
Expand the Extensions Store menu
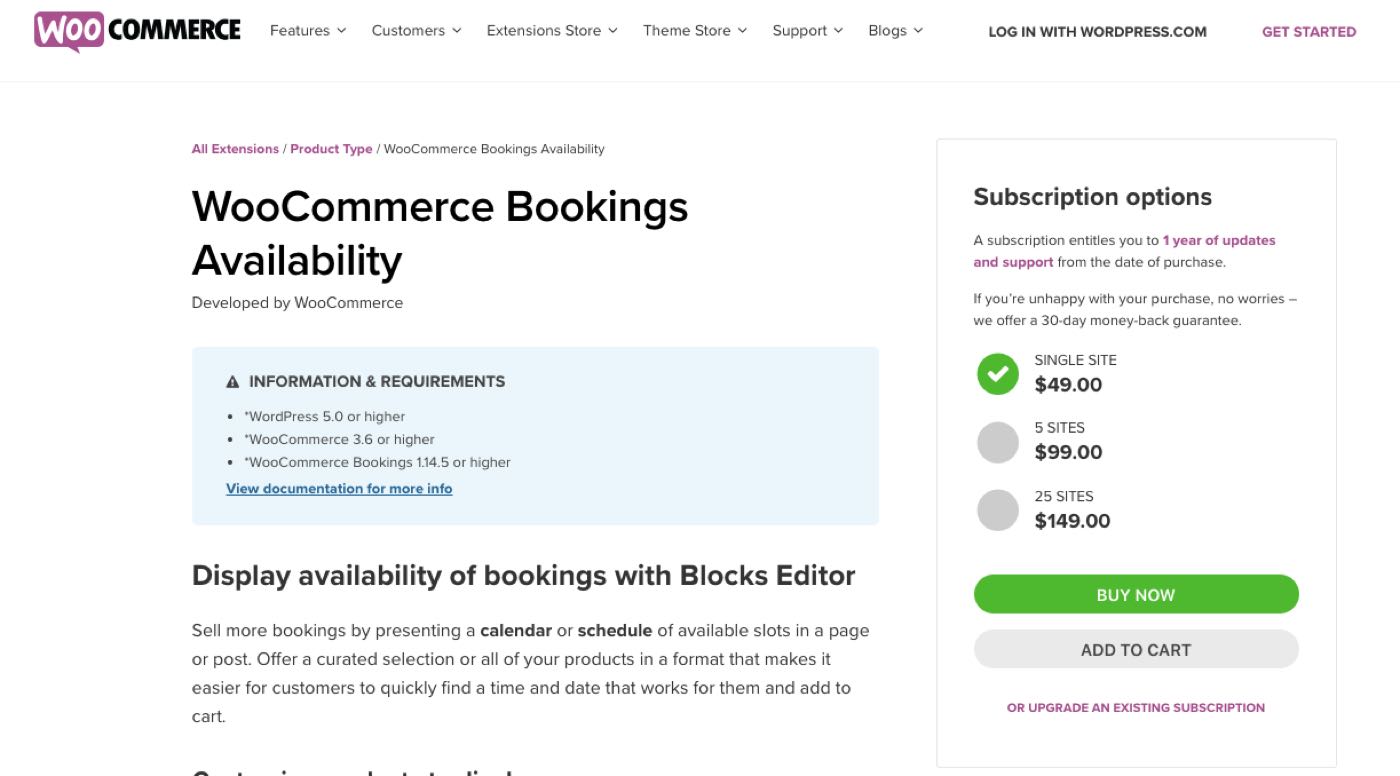point(552,31)
